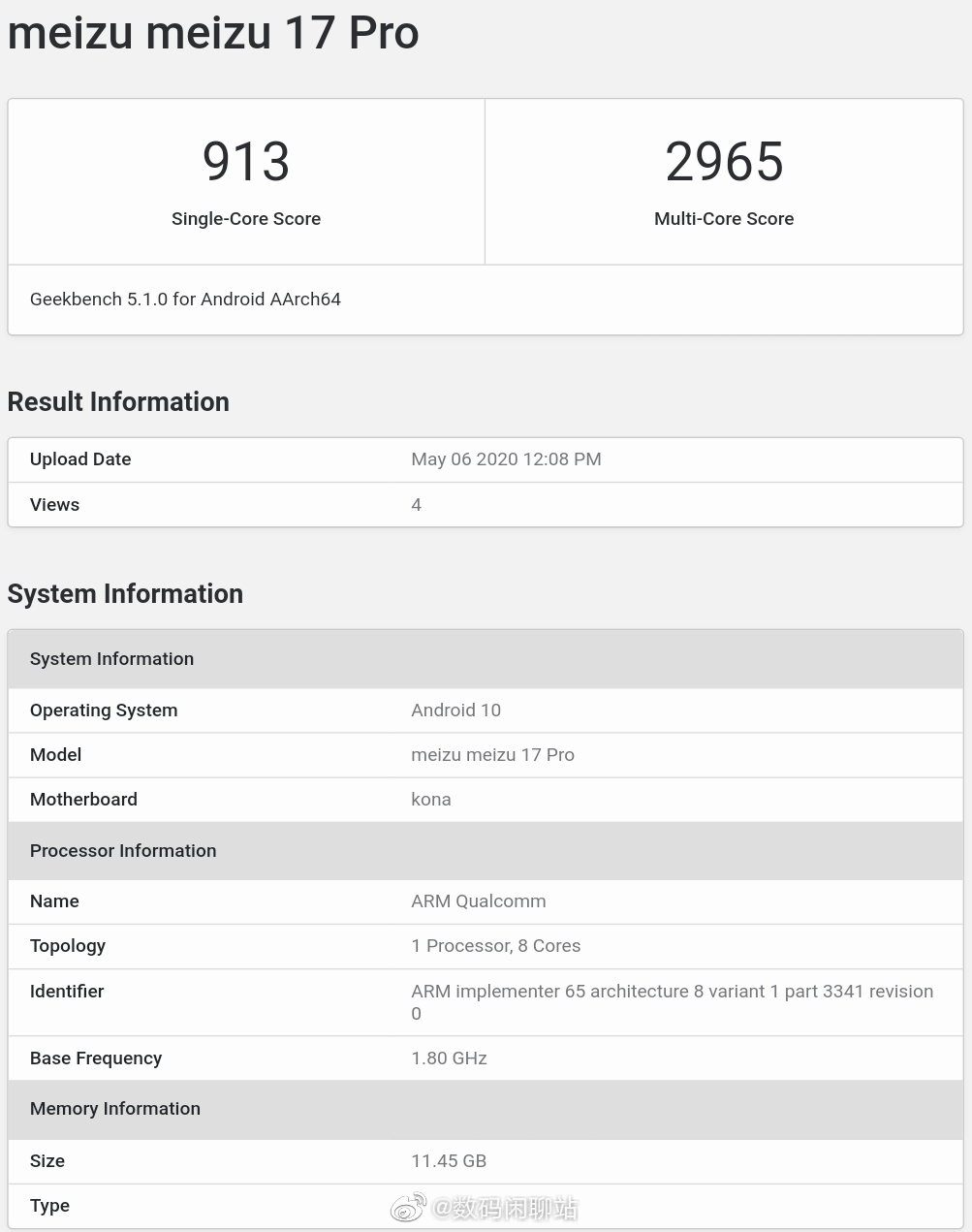
Task: Select the upload date May 06 2020 value
Action: [x=506, y=459]
